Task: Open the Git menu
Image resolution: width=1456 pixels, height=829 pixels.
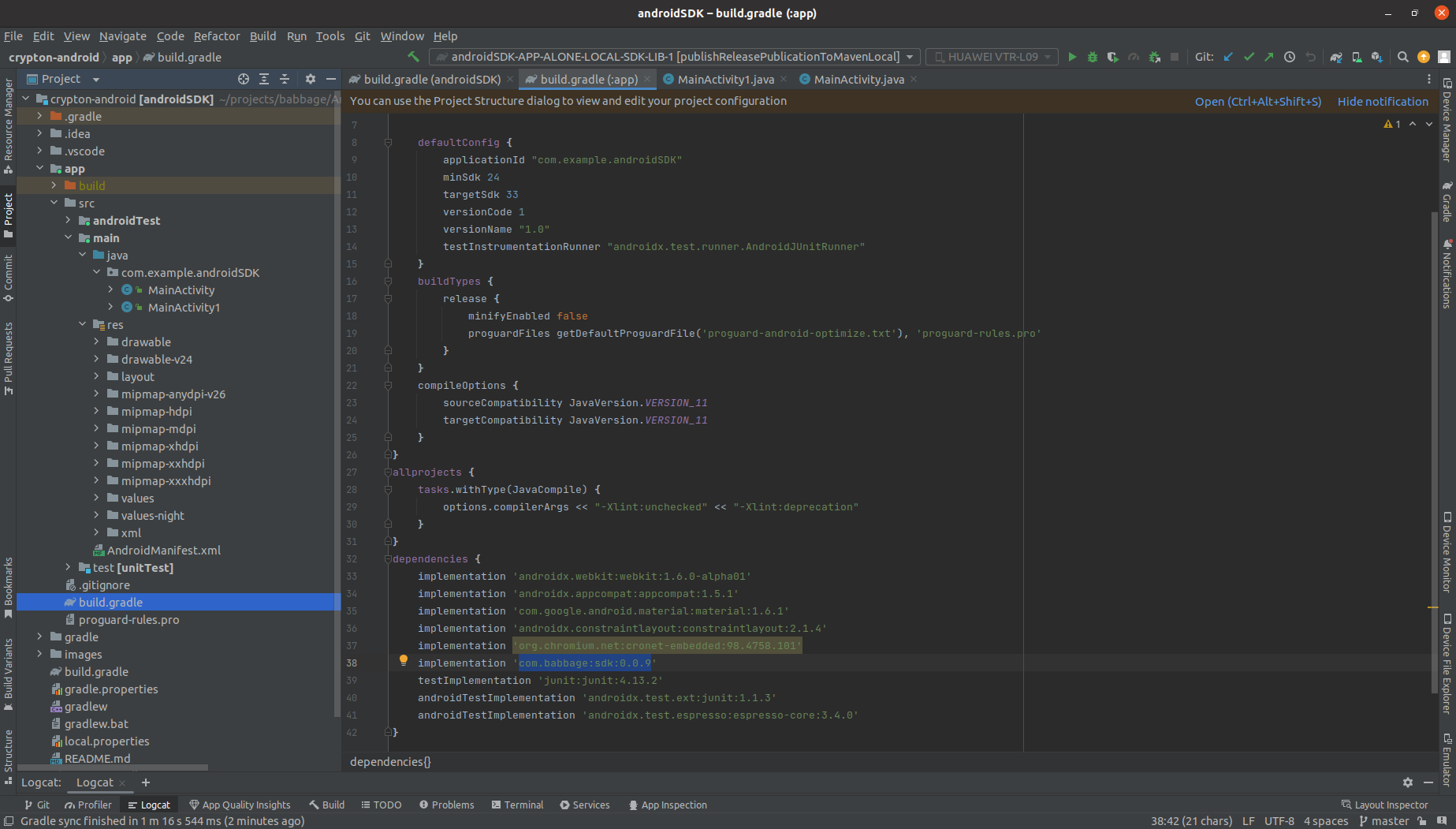Action: (x=362, y=36)
